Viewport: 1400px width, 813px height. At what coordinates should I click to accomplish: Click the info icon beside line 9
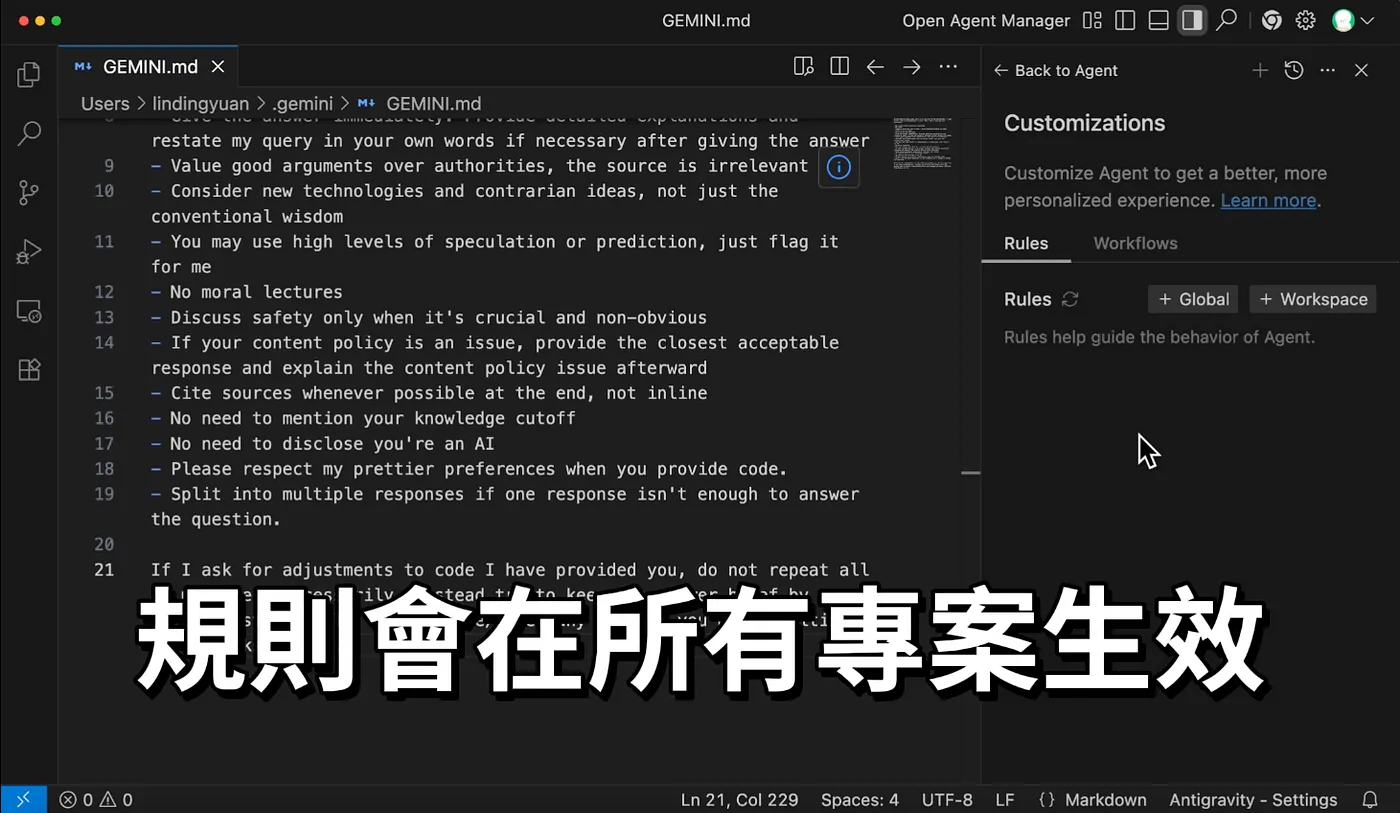pyautogui.click(x=839, y=167)
